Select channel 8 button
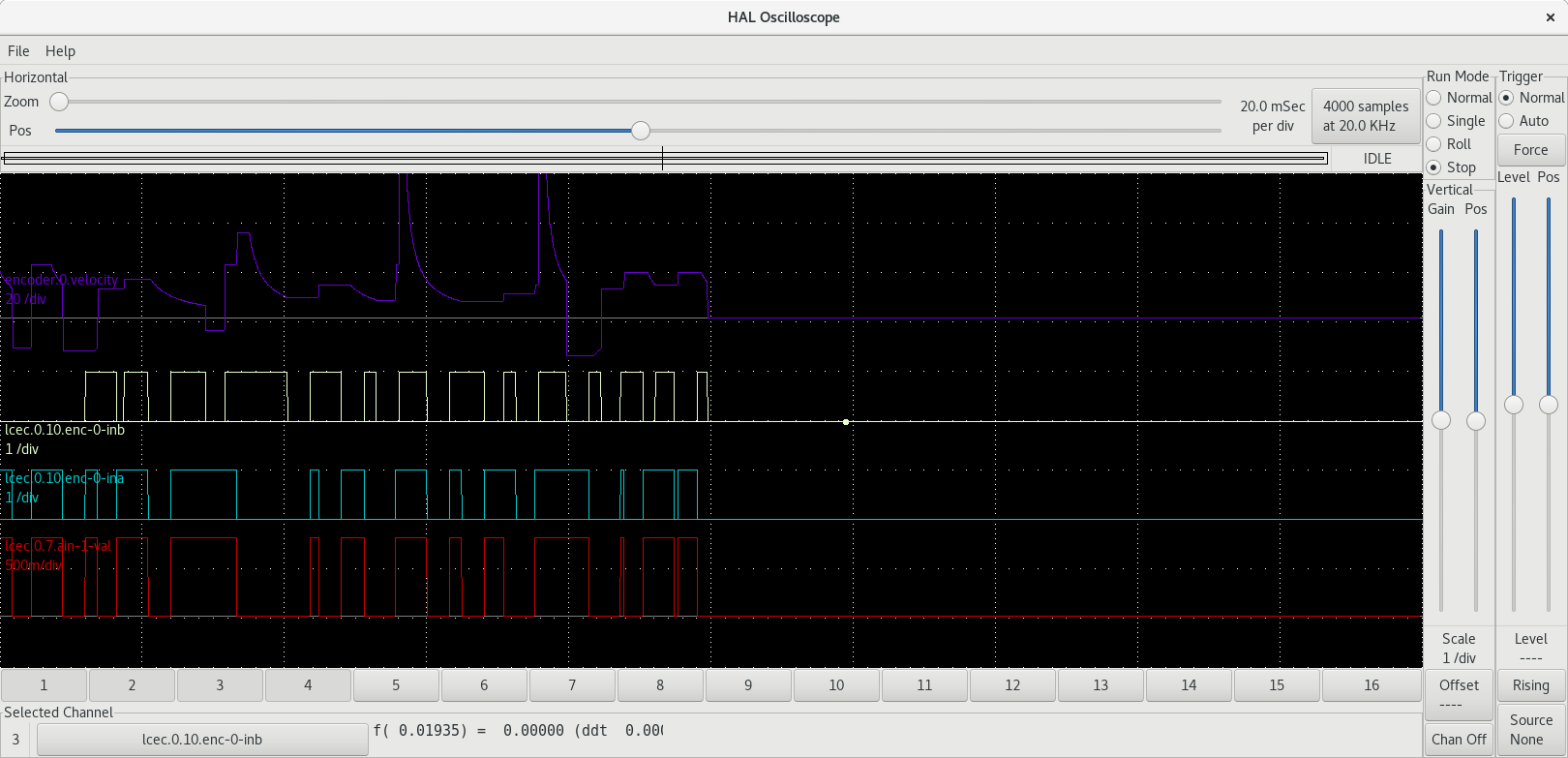 click(660, 685)
